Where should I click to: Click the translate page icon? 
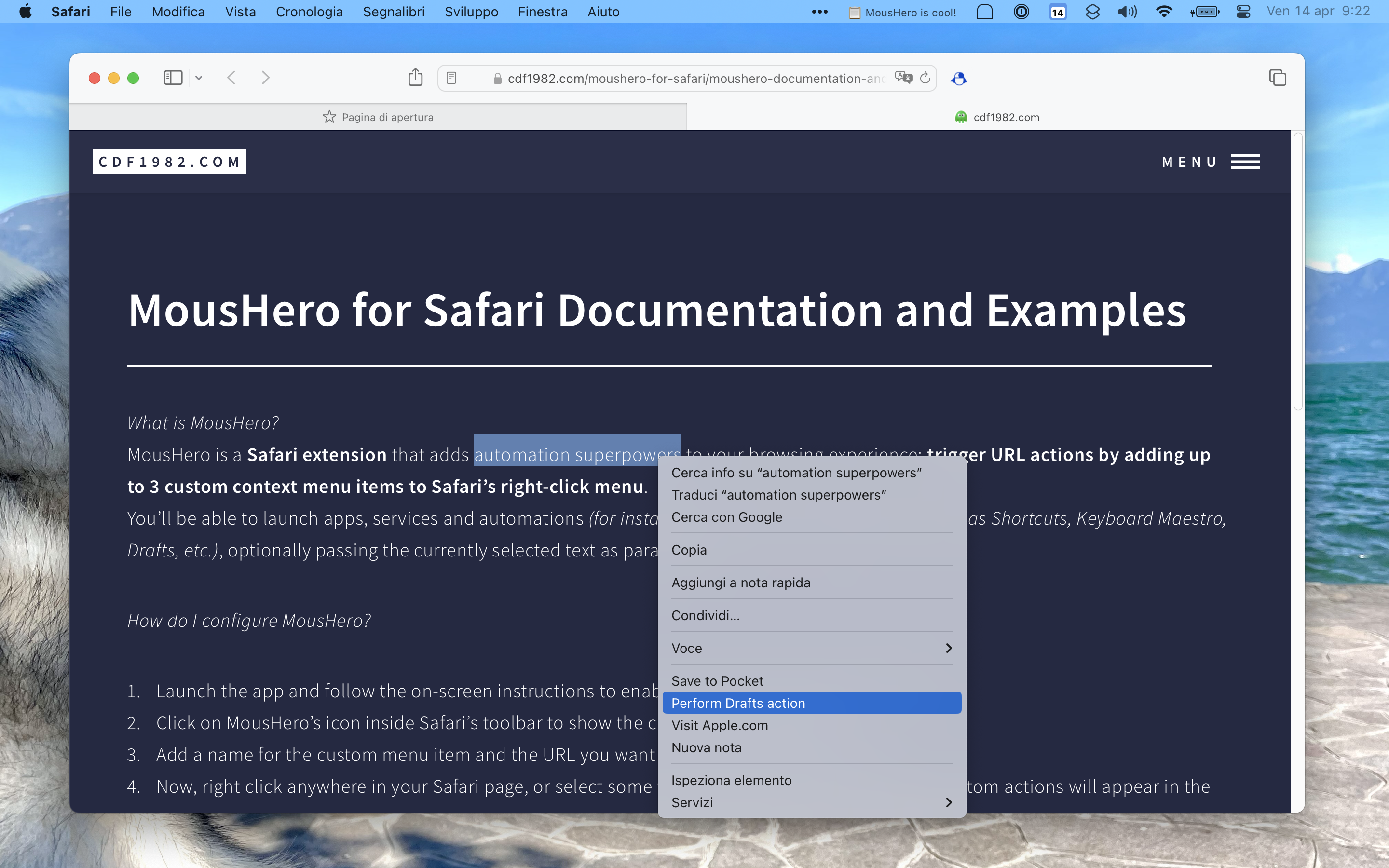tap(903, 78)
